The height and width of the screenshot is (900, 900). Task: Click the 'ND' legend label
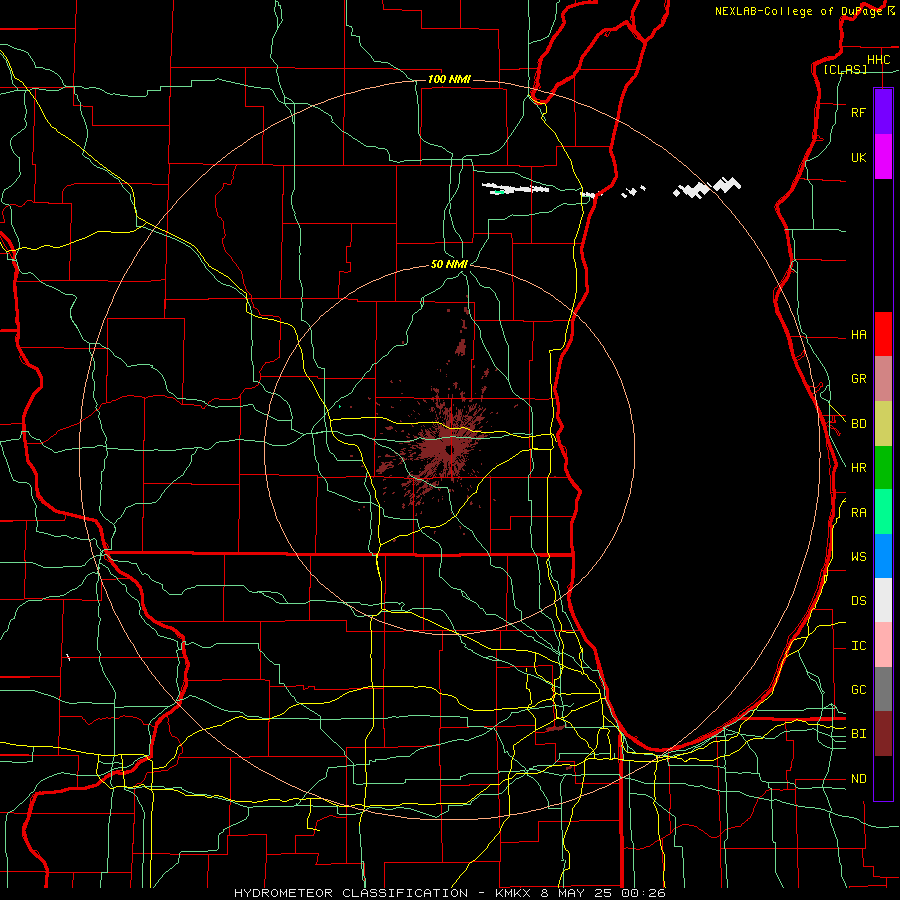pyautogui.click(x=858, y=779)
